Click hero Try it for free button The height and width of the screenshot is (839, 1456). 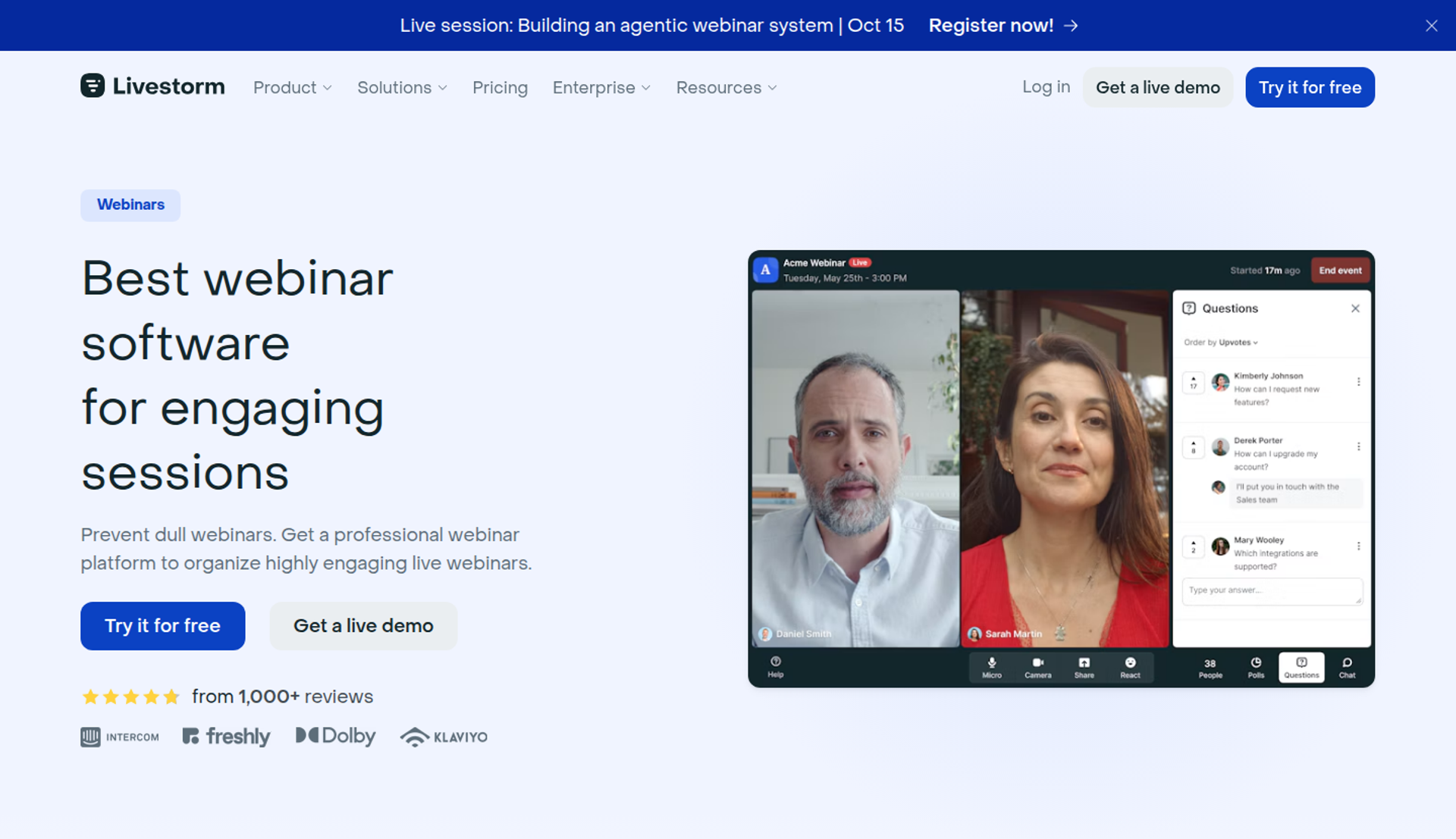click(x=162, y=626)
